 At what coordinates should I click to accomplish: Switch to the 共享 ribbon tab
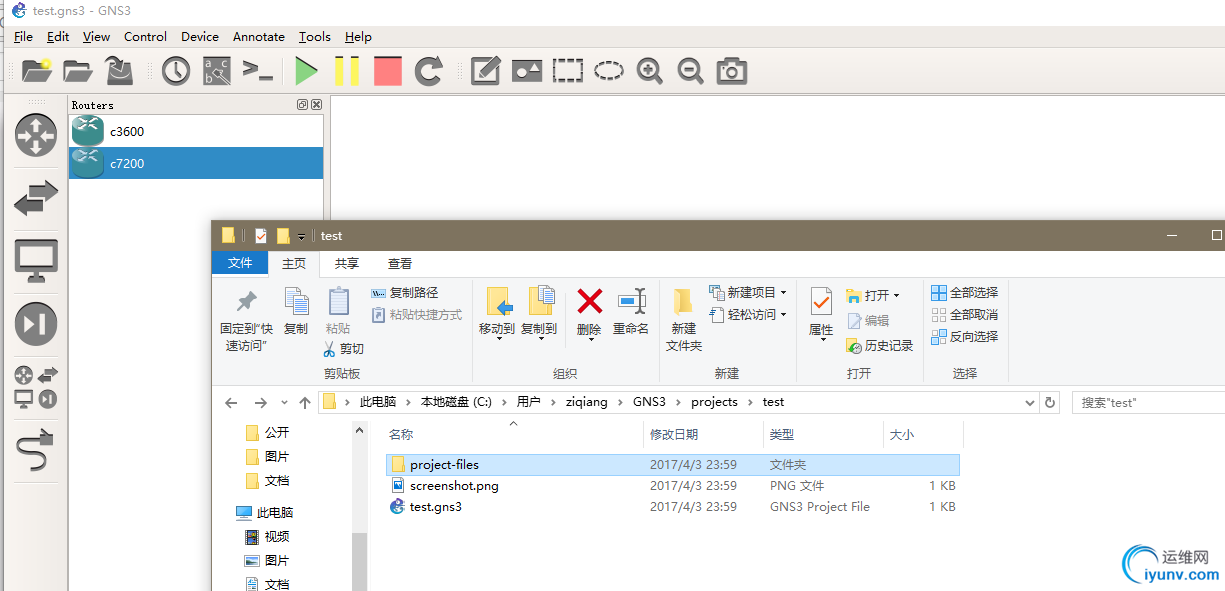[347, 263]
